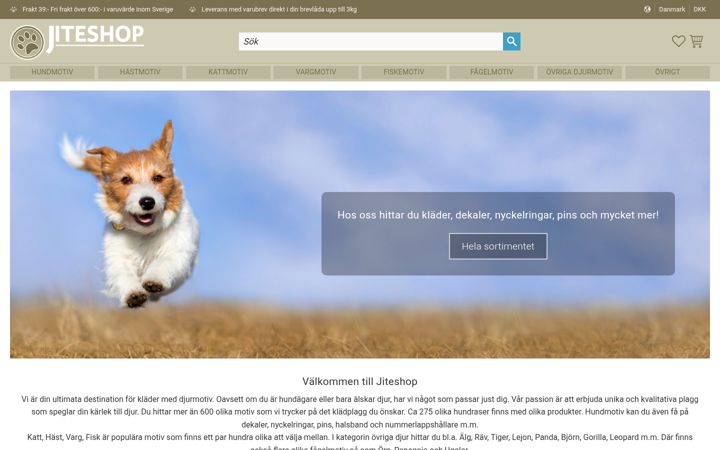Click the paw icon beside Frakt 39:-
The width and height of the screenshot is (720, 450).
[x=13, y=9]
